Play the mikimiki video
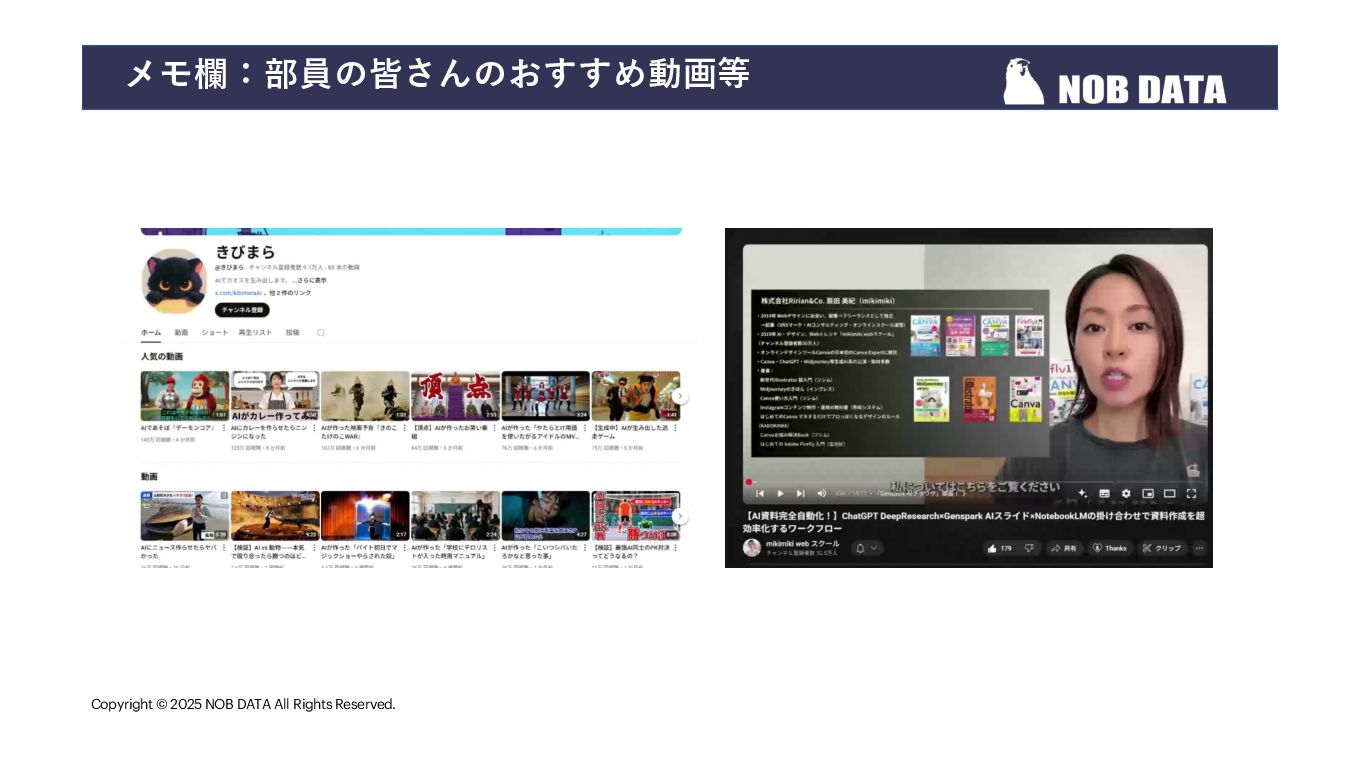 [x=781, y=493]
